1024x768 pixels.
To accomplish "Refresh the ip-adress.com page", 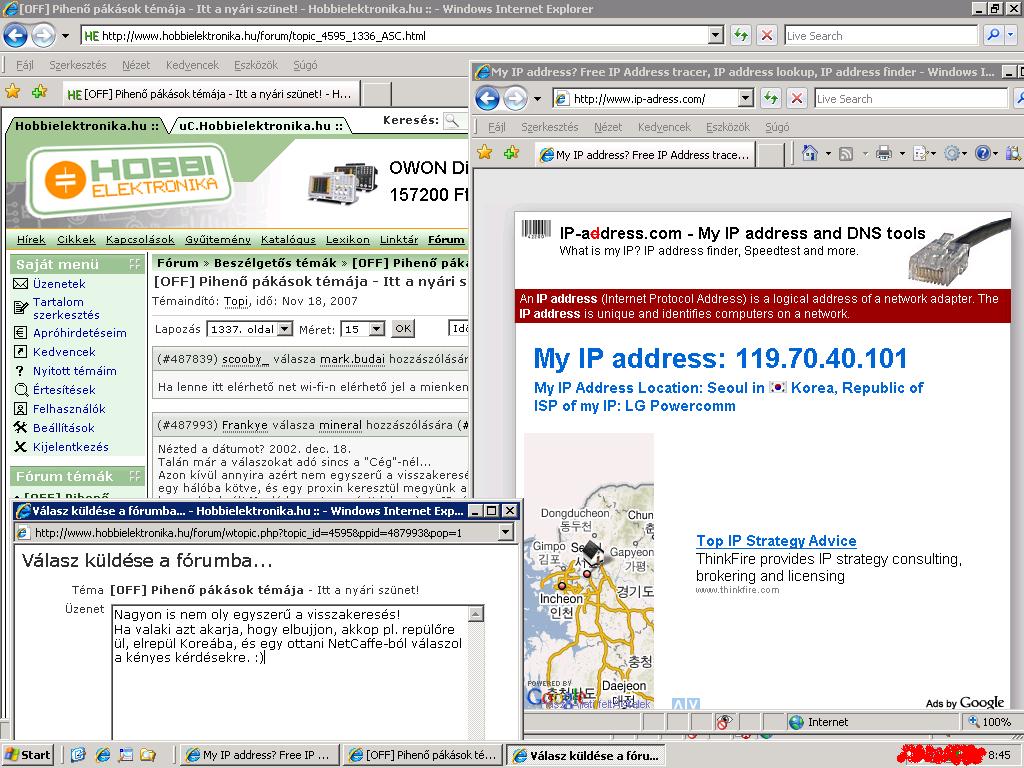I will coord(771,99).
